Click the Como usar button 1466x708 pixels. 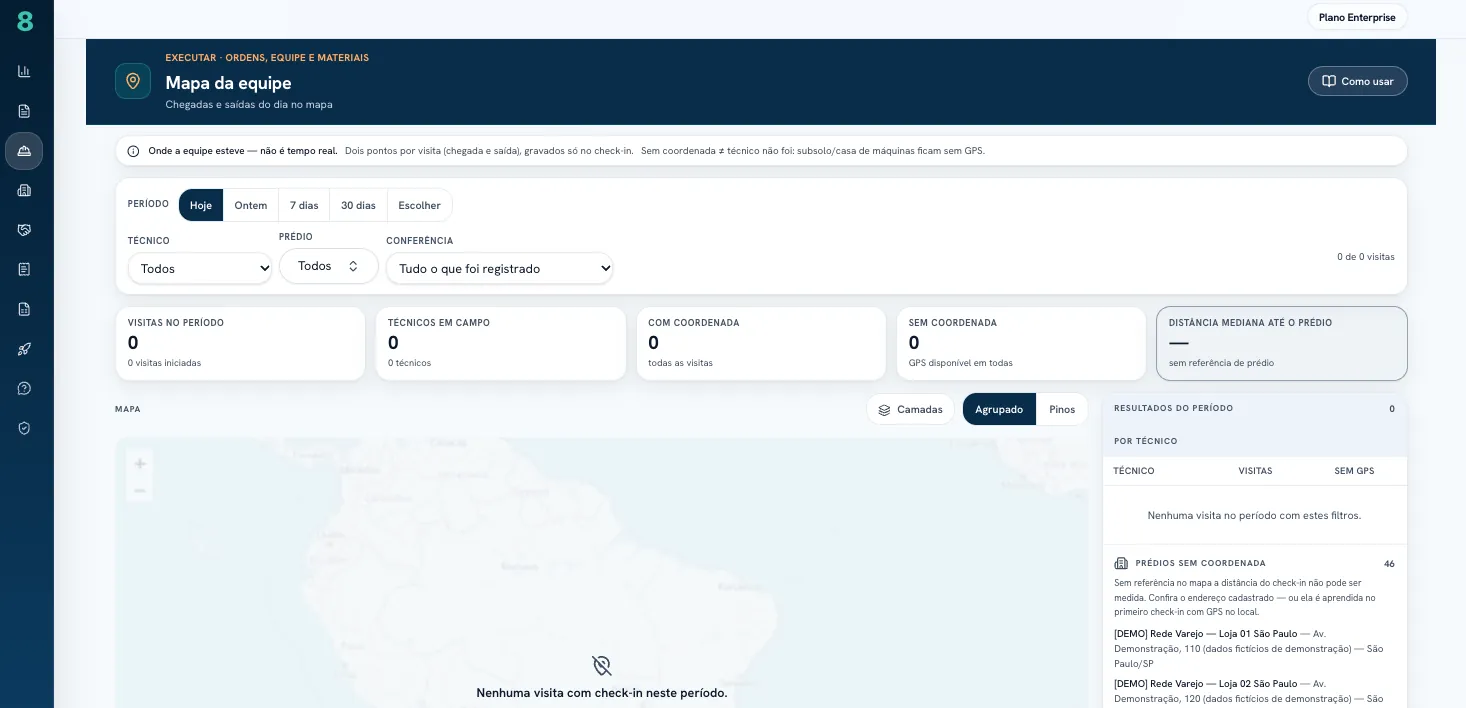(x=1357, y=81)
